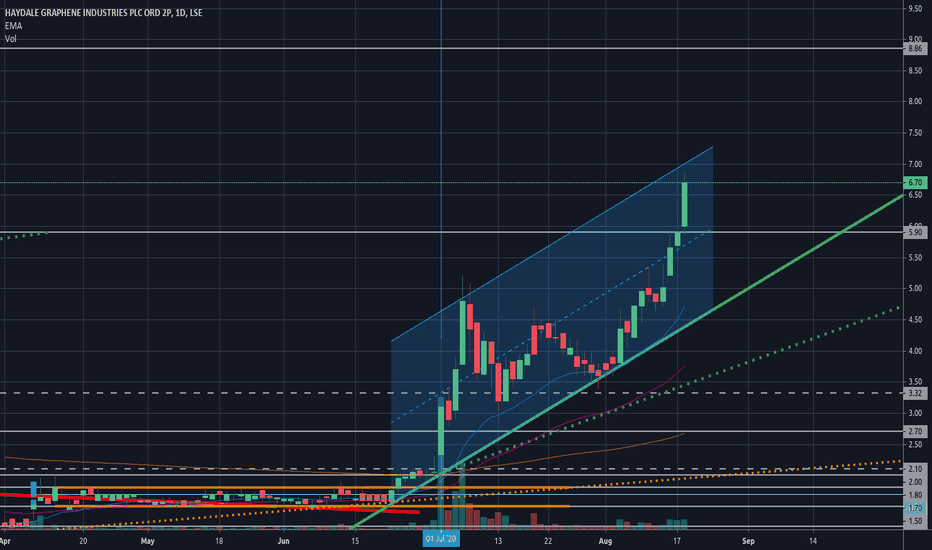This screenshot has width=932, height=550.
Task: Click the May time axis label
Action: (147, 541)
